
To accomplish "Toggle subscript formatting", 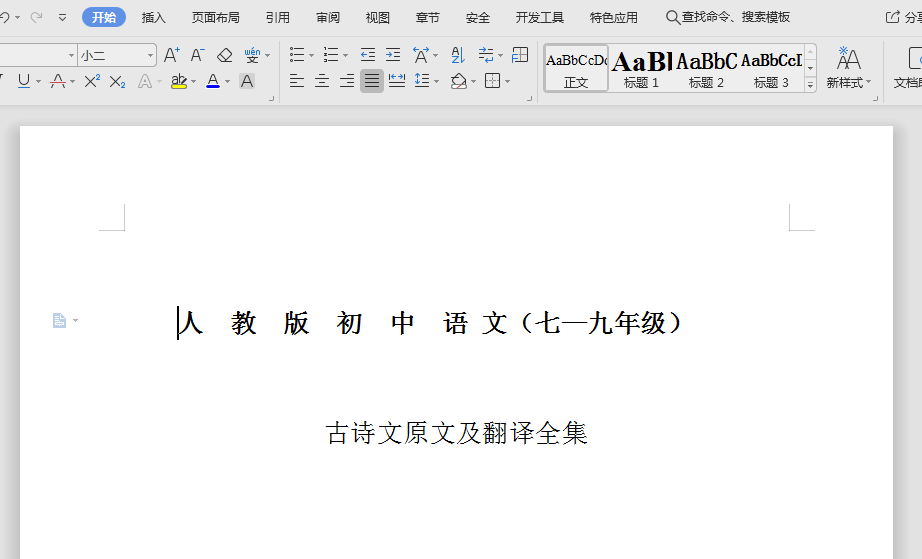I will pyautogui.click(x=117, y=81).
